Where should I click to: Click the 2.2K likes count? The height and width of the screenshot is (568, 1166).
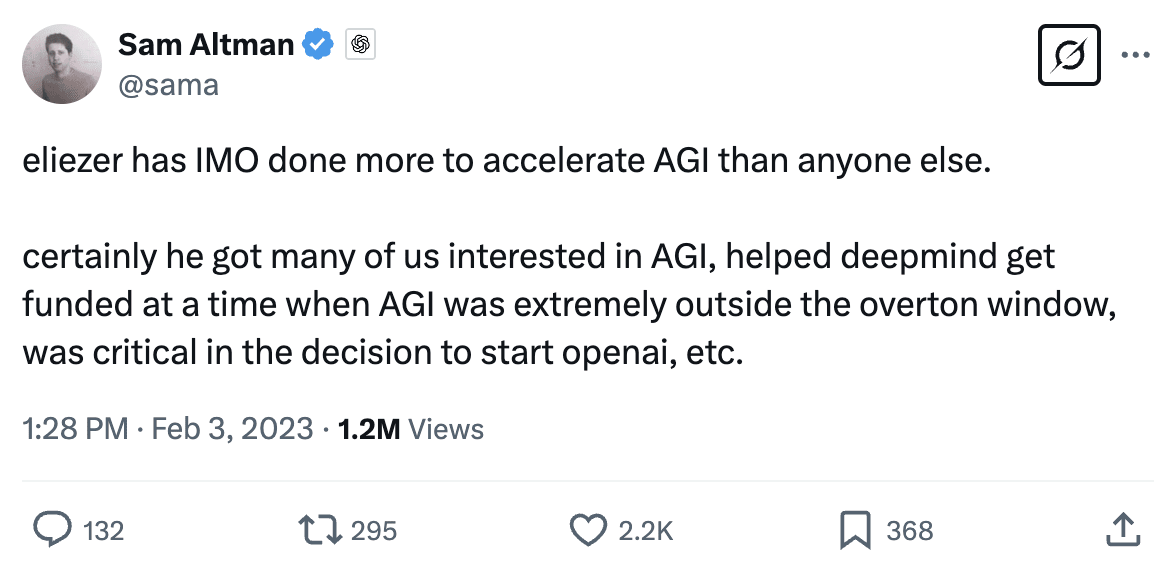(x=646, y=531)
